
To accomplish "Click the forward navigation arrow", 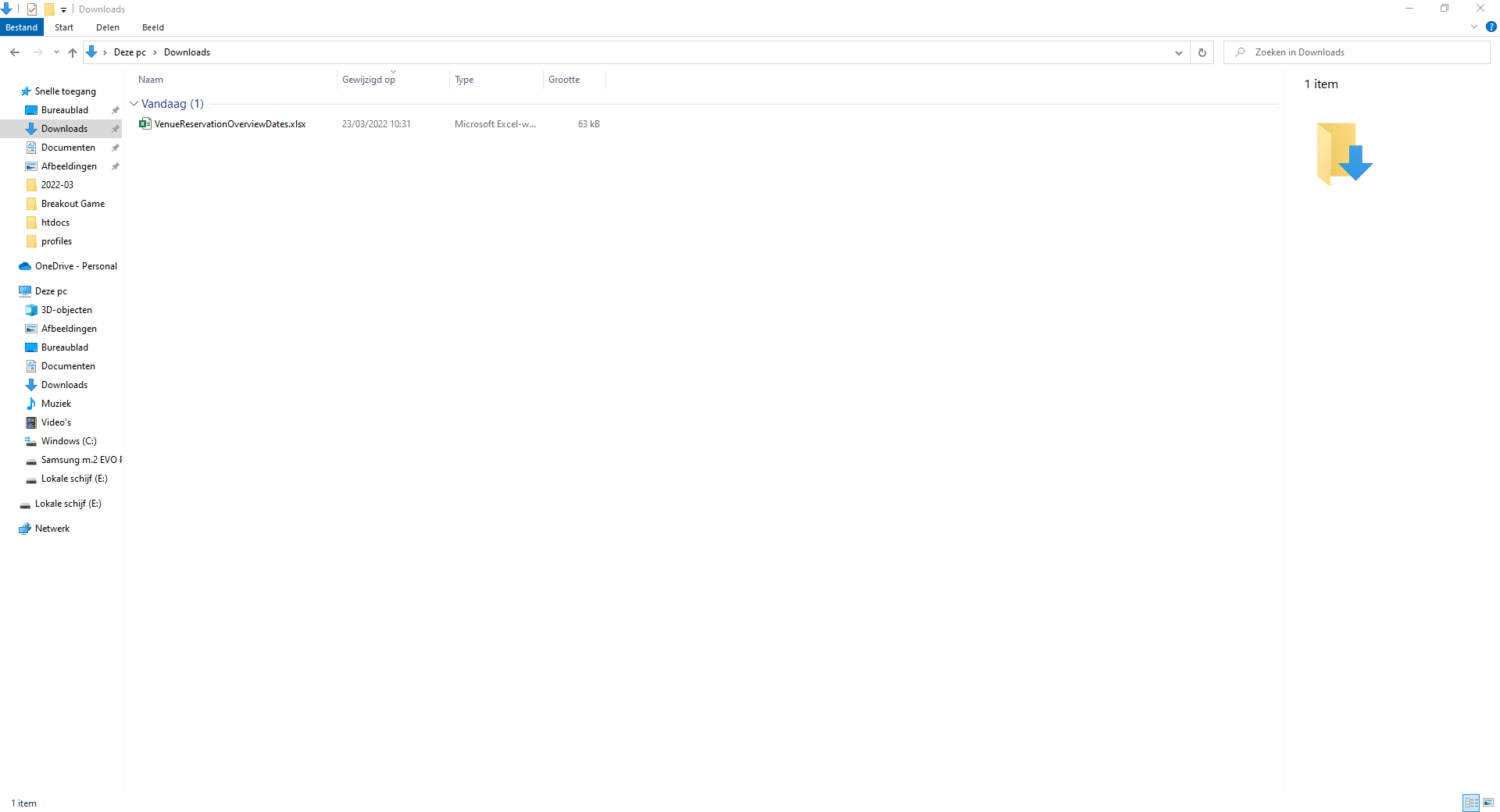I will 37,52.
